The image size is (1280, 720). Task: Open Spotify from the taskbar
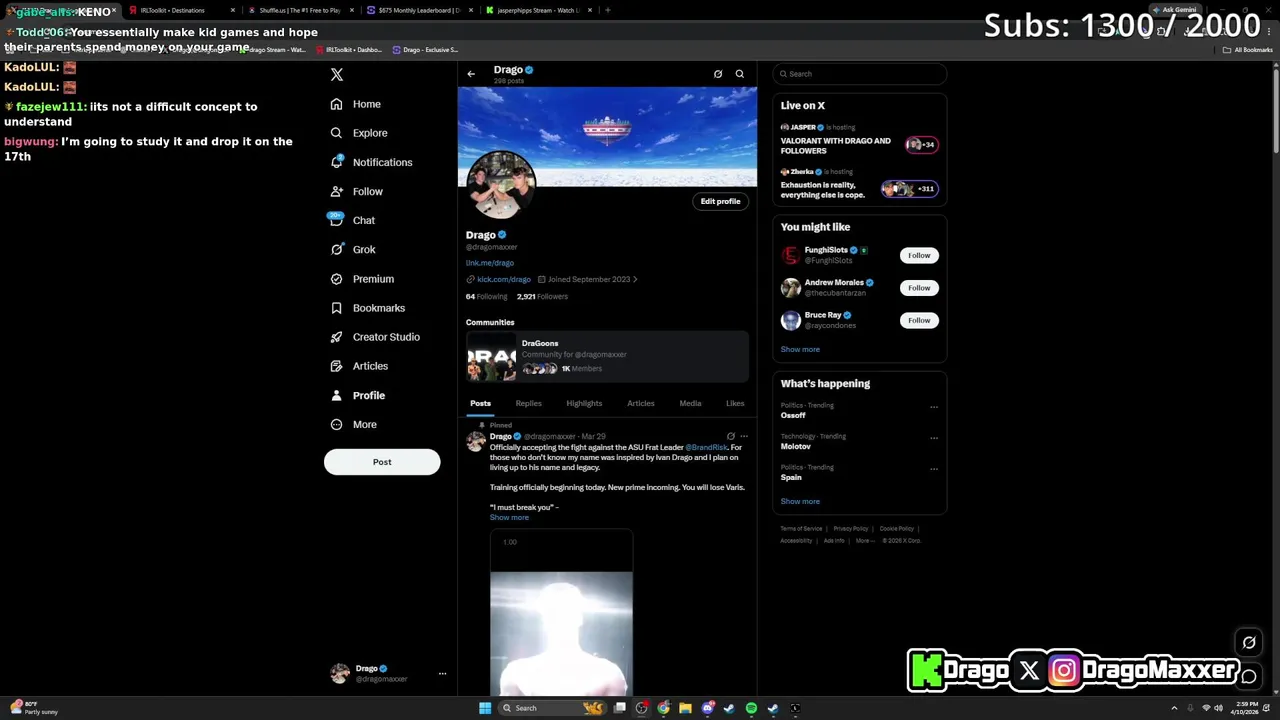[x=751, y=708]
